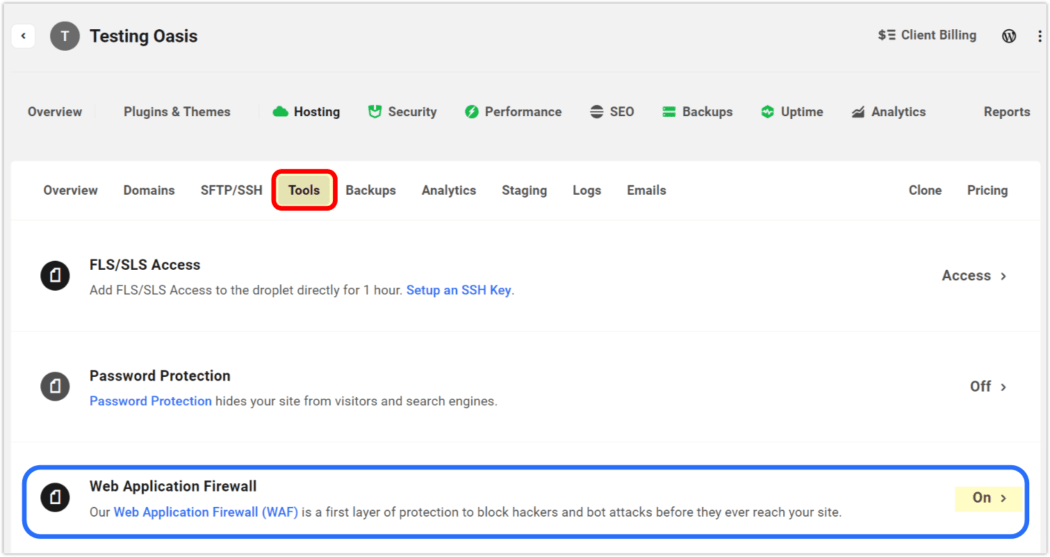Open the Setup an SSH Key link
The image size is (1050, 557).
click(x=458, y=290)
